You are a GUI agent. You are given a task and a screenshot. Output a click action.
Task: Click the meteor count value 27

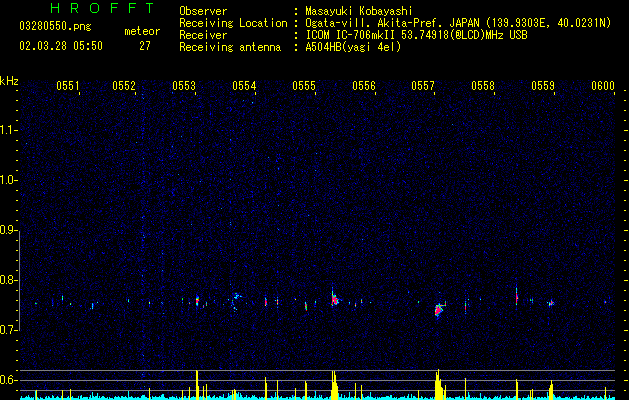coord(145,46)
